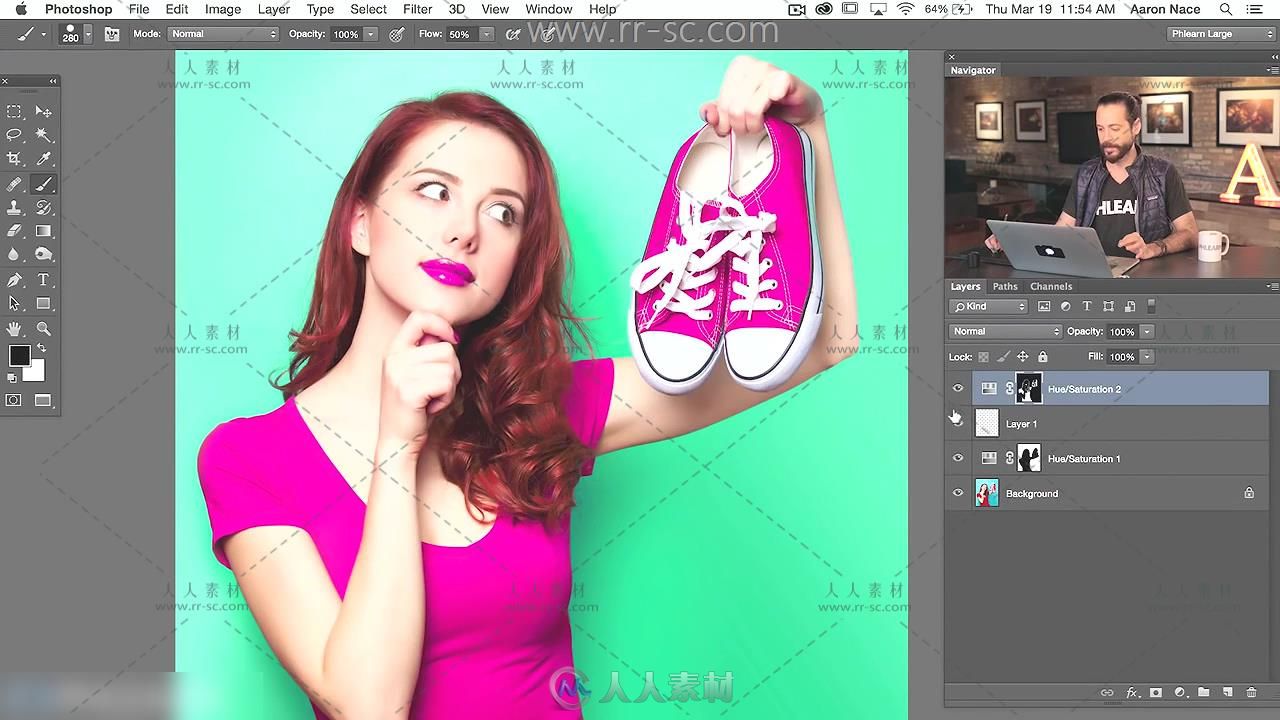Toggle lock image pixels
This screenshot has height=720, width=1280.
tap(1003, 357)
